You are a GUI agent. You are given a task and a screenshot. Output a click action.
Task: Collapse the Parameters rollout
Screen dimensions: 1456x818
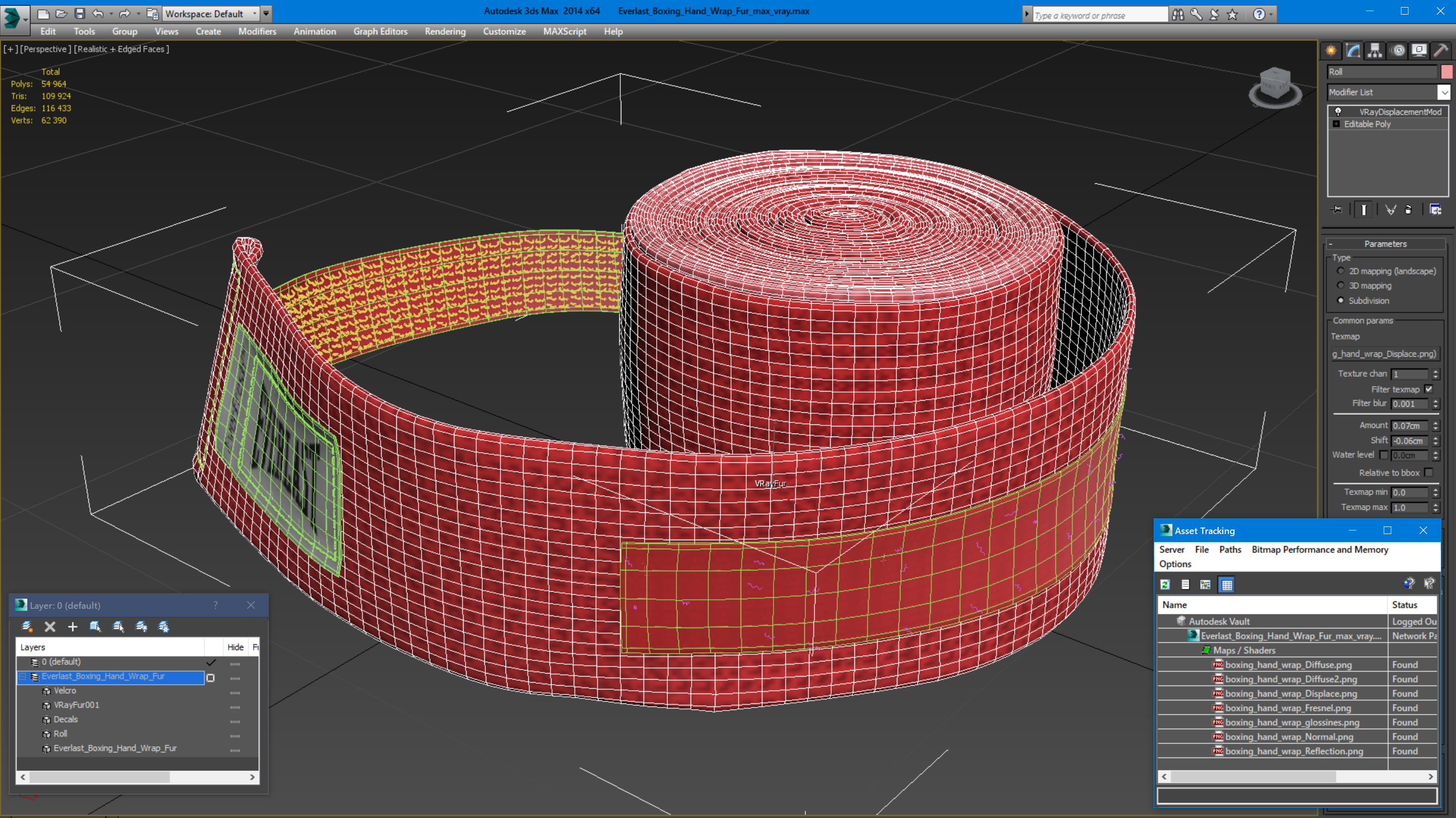pyautogui.click(x=1330, y=244)
